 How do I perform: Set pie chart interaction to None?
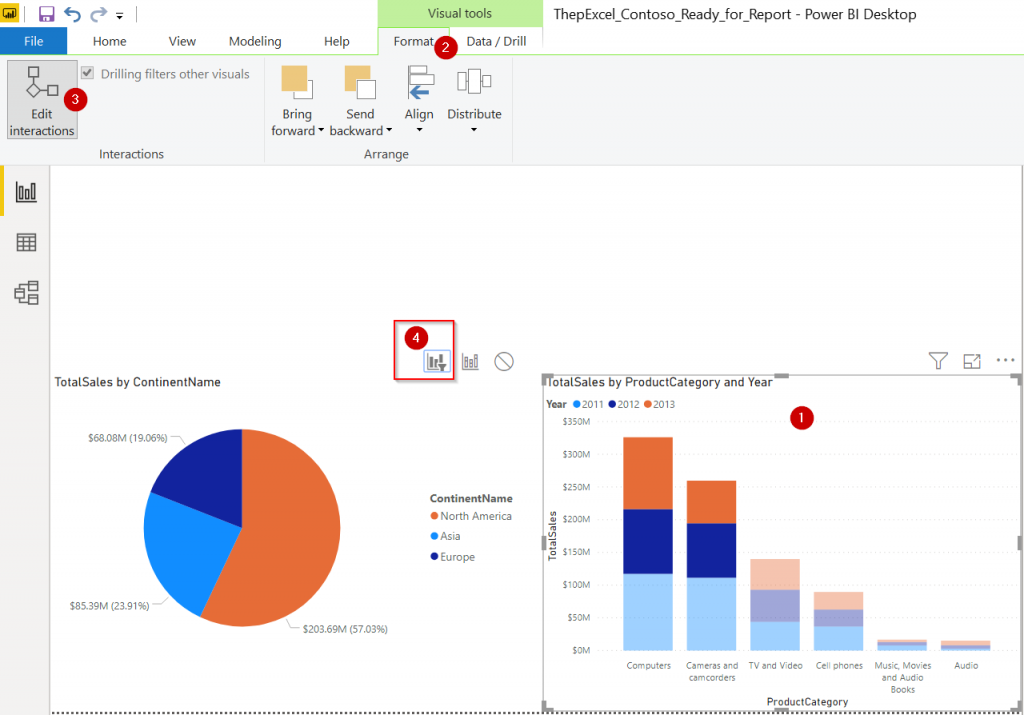tap(504, 361)
